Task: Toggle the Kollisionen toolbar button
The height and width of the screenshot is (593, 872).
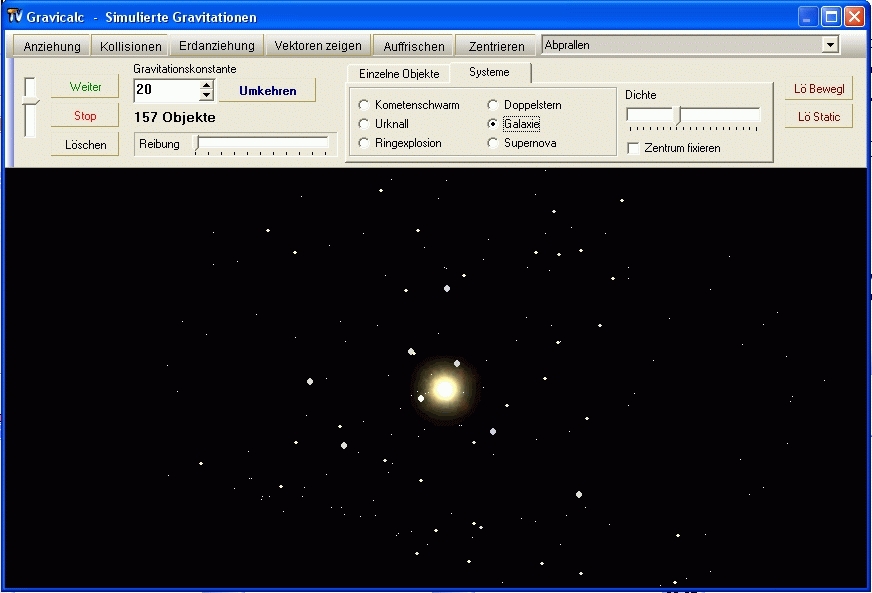Action: click(130, 46)
